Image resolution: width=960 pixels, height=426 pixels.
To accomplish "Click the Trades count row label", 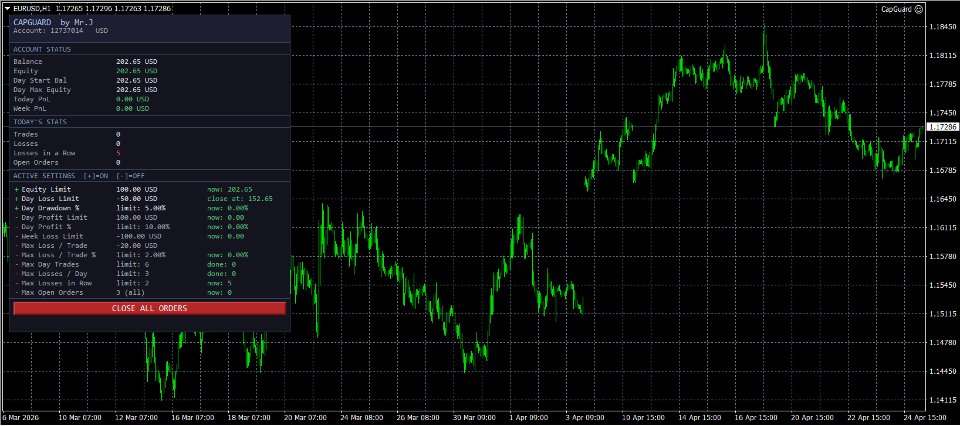I will coord(26,134).
